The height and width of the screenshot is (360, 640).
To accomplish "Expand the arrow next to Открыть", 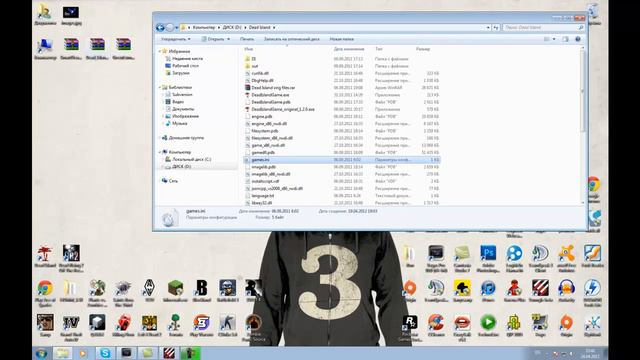I will [x=229, y=39].
